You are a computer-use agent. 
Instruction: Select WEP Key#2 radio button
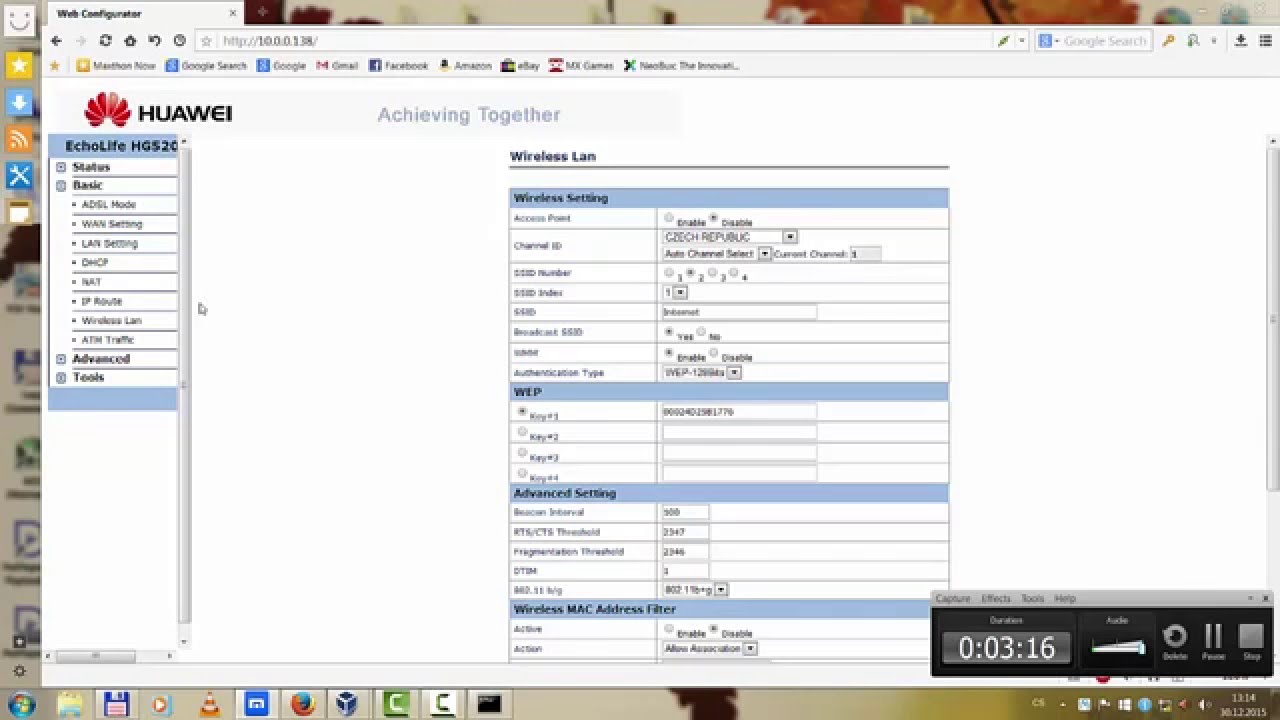[522, 432]
